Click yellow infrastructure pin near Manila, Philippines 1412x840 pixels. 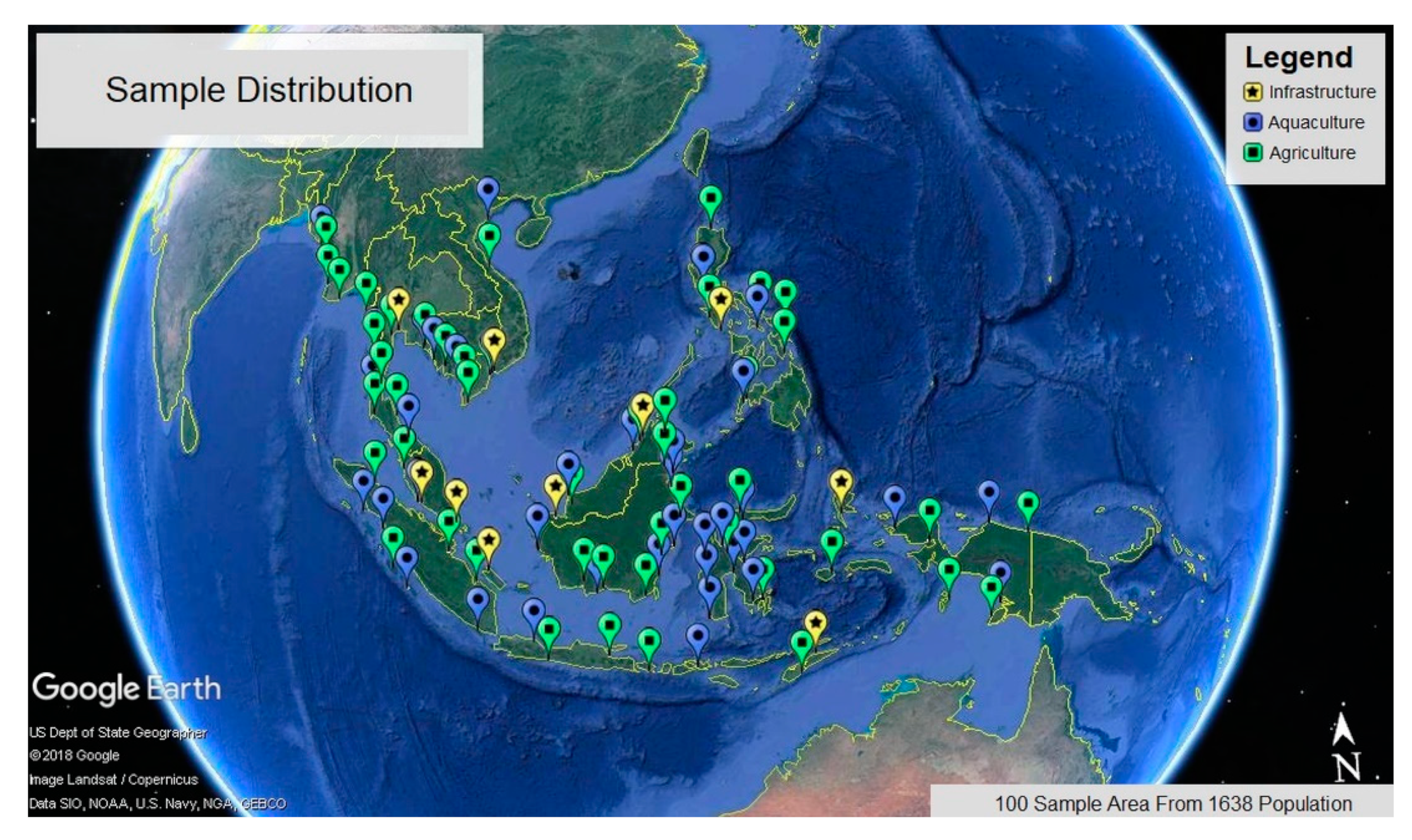coord(720,299)
